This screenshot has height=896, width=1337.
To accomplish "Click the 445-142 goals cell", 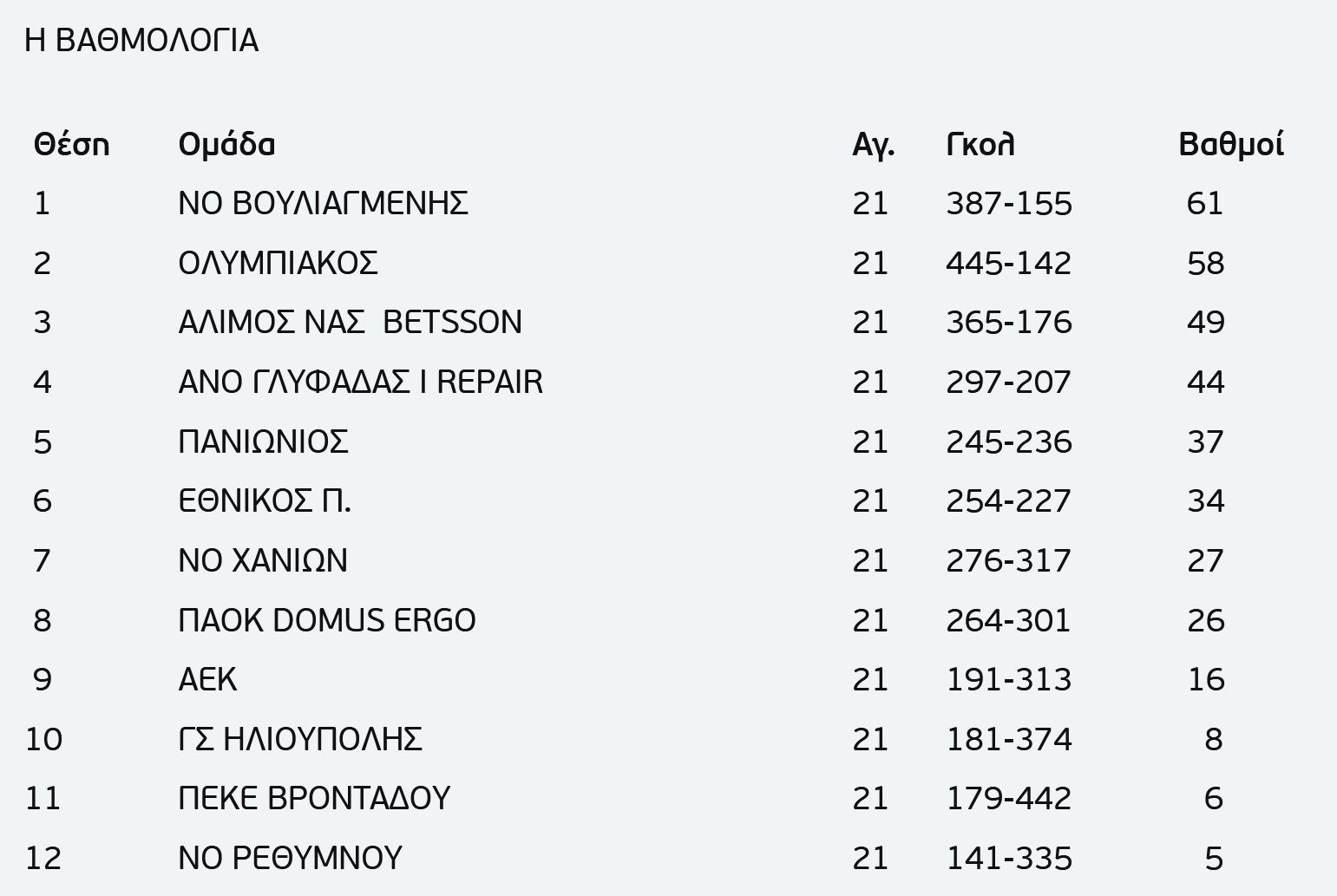I will point(1008,263).
